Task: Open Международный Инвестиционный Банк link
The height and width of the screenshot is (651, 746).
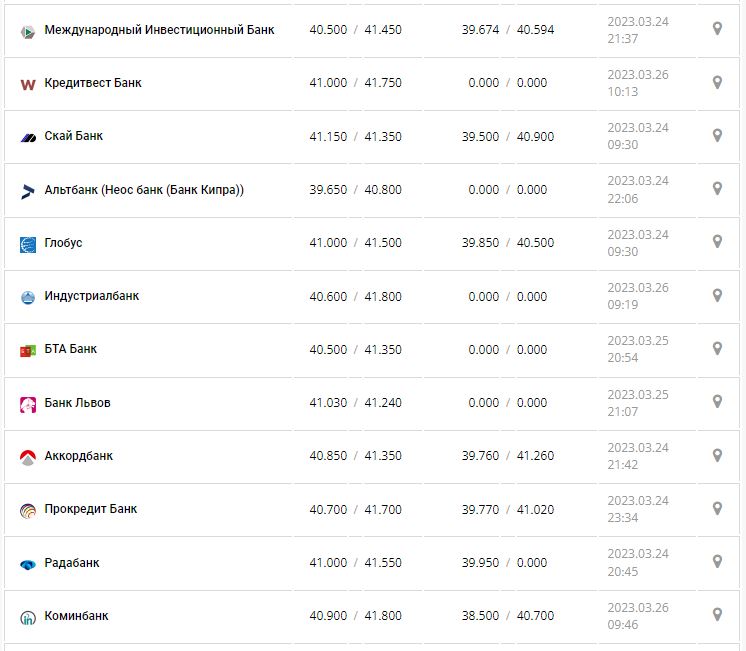Action: 159,30
